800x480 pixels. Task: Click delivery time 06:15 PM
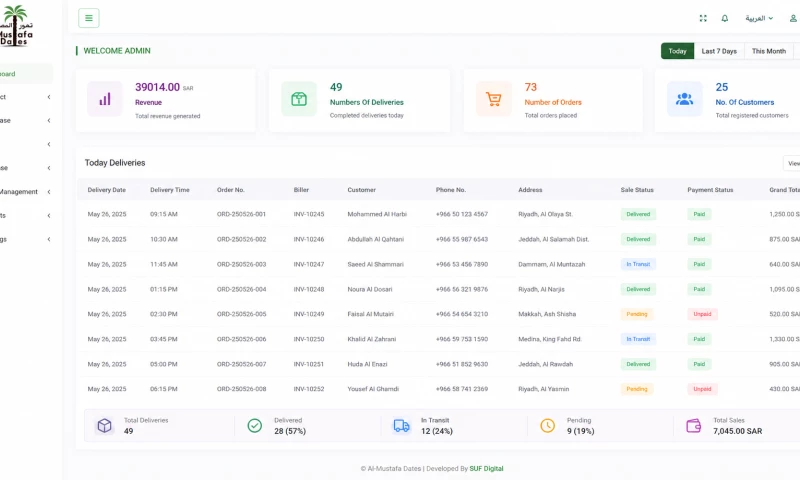click(x=164, y=389)
